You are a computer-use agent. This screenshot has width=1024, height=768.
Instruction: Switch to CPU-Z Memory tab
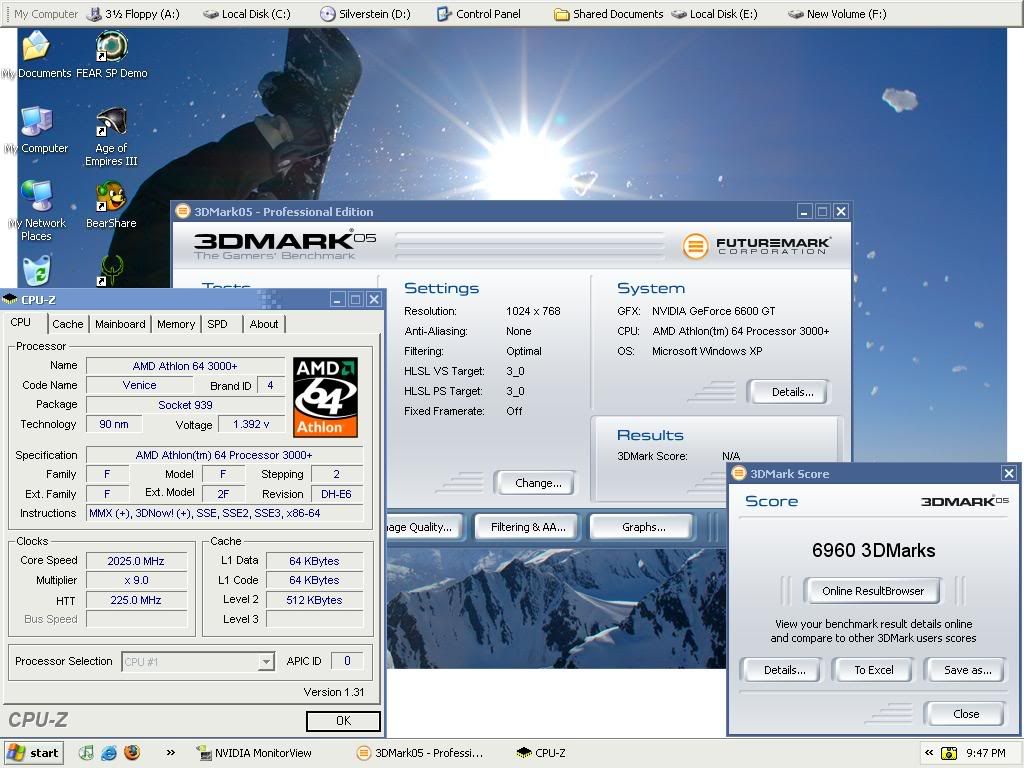(176, 324)
